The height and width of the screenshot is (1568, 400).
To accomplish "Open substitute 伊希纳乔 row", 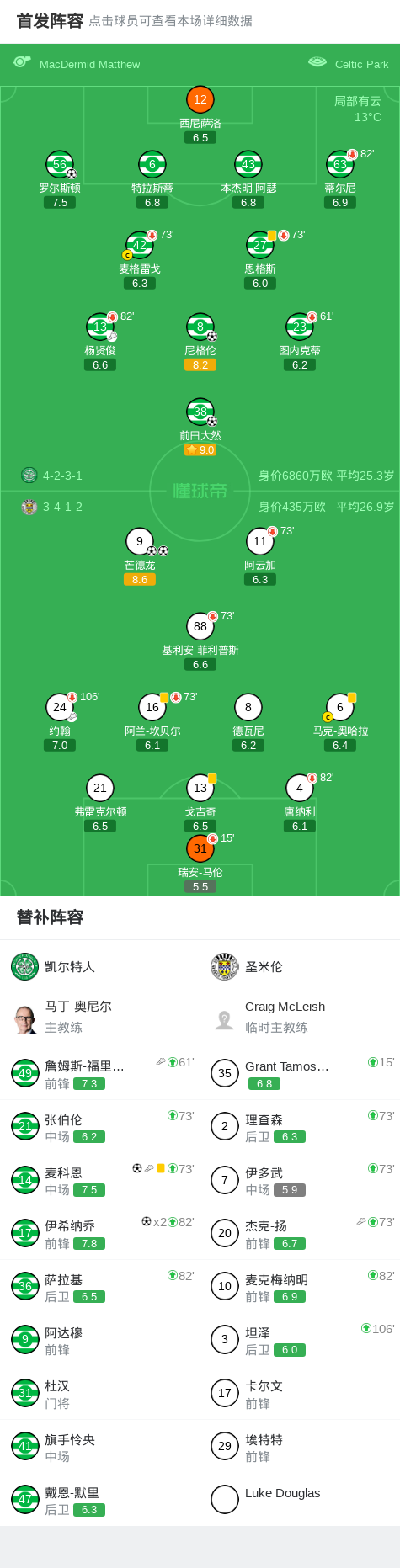I will pos(100,1233).
